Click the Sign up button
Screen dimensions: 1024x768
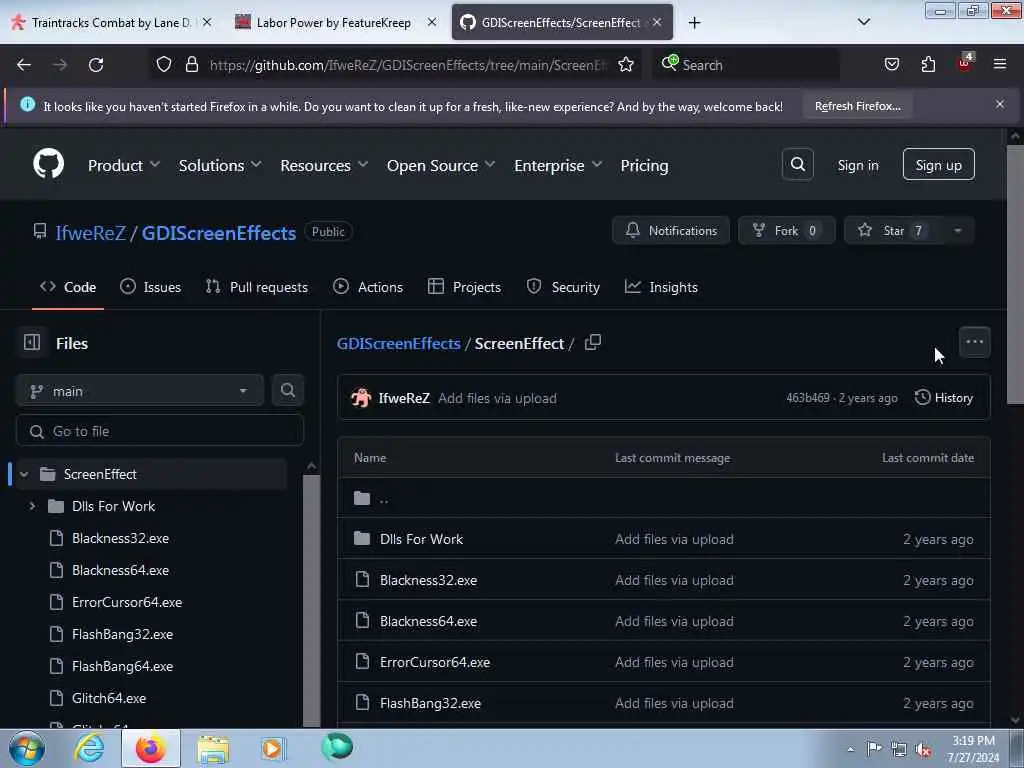point(938,165)
